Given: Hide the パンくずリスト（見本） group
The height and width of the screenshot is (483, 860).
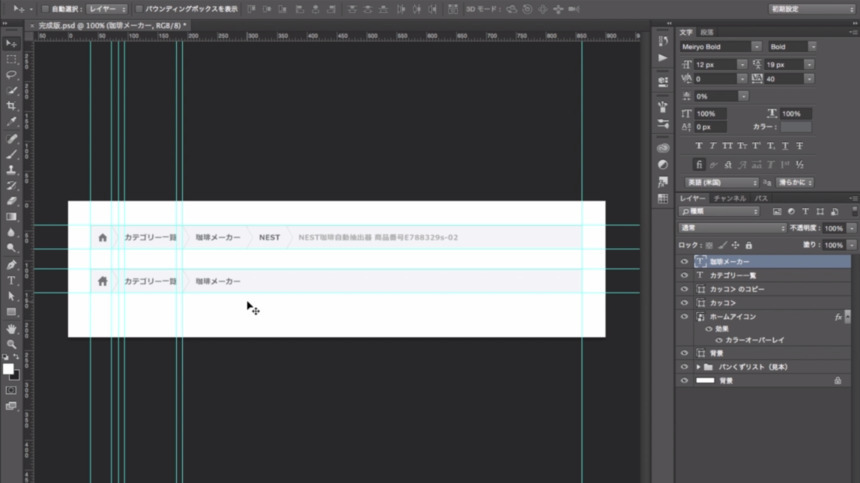Looking at the screenshot, I should pyautogui.click(x=684, y=367).
